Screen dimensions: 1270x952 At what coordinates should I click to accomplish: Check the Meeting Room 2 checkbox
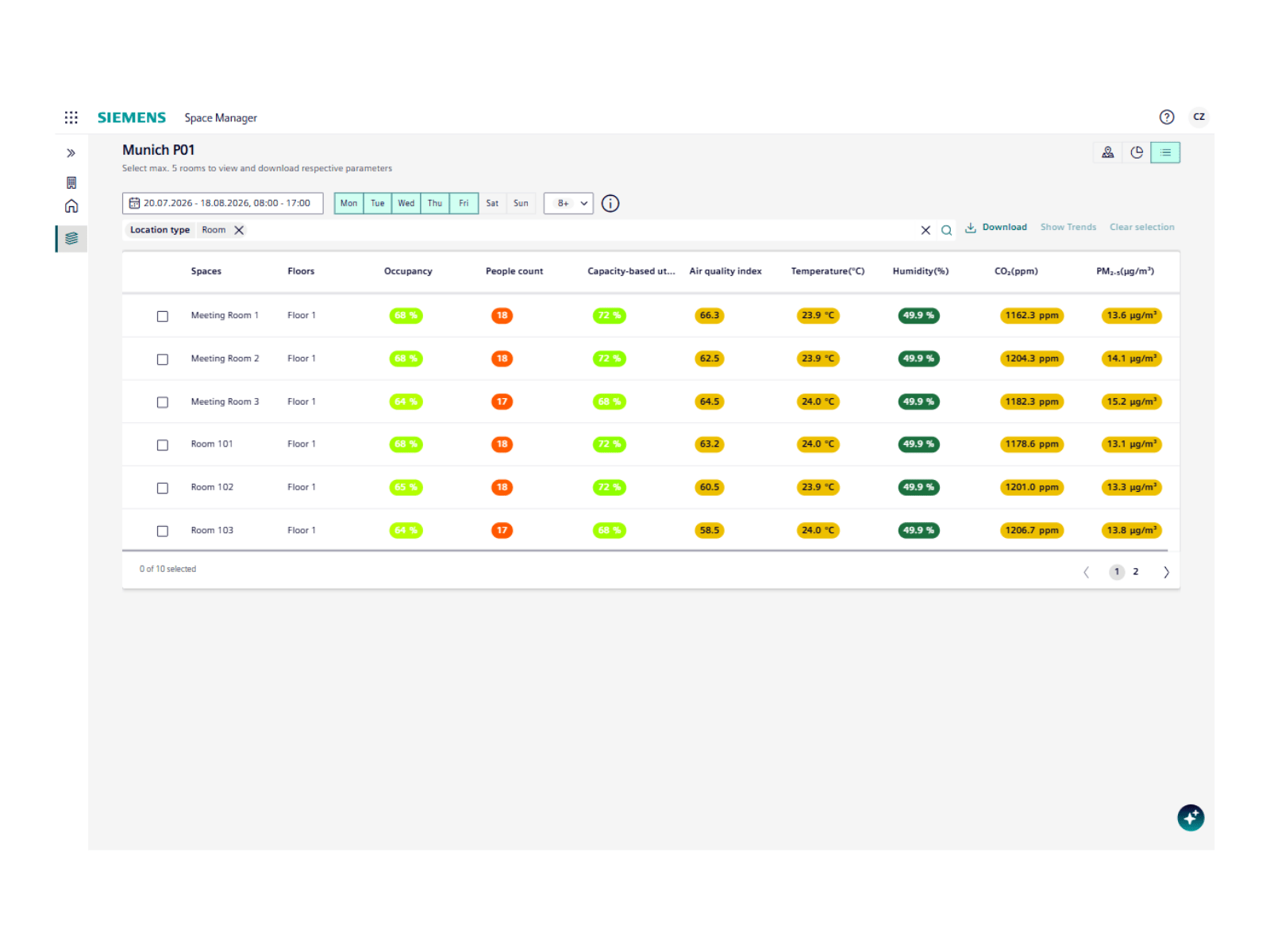[163, 359]
